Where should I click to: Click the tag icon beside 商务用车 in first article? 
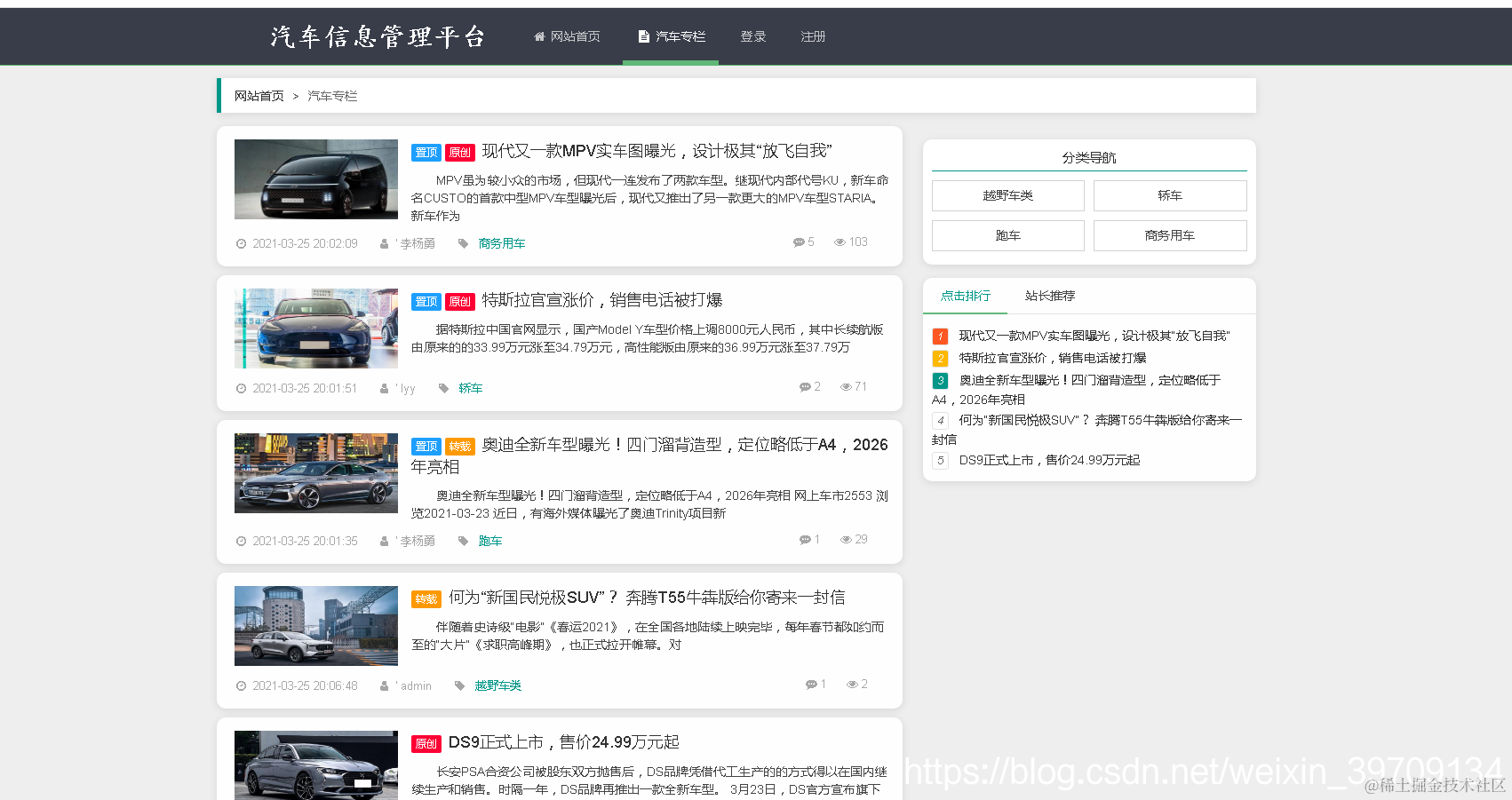[x=463, y=243]
